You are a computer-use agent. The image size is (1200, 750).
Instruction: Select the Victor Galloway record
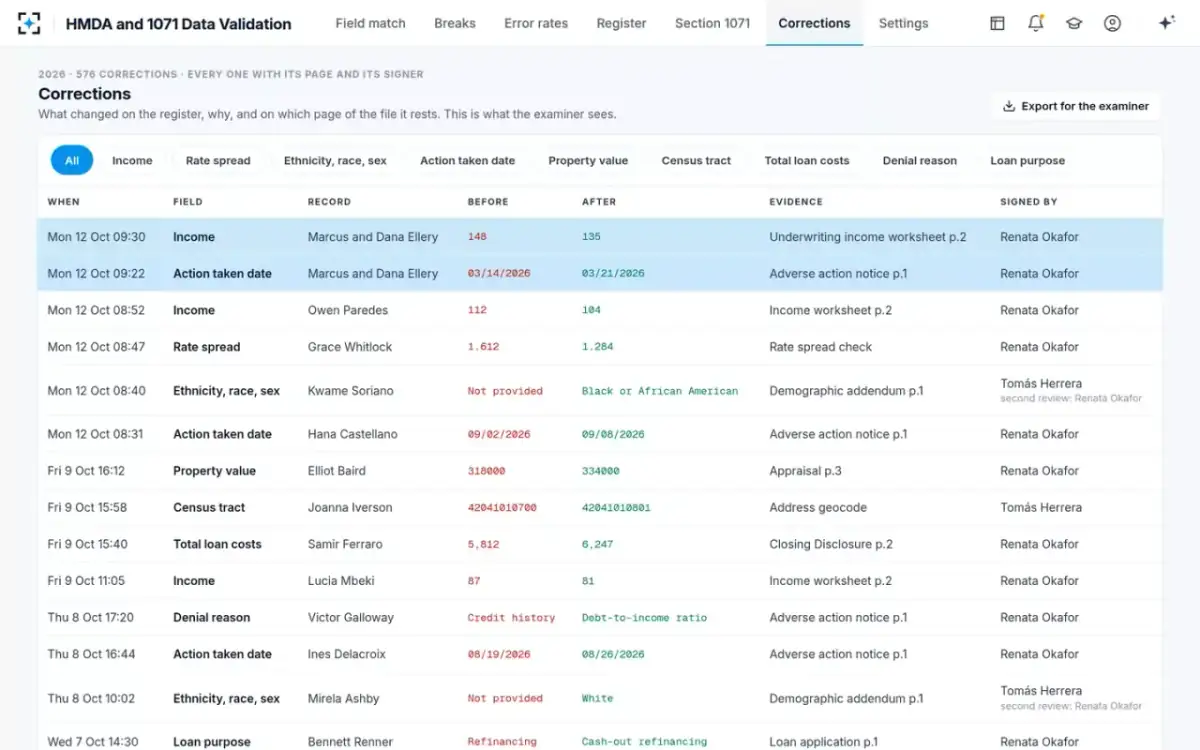tap(351, 618)
